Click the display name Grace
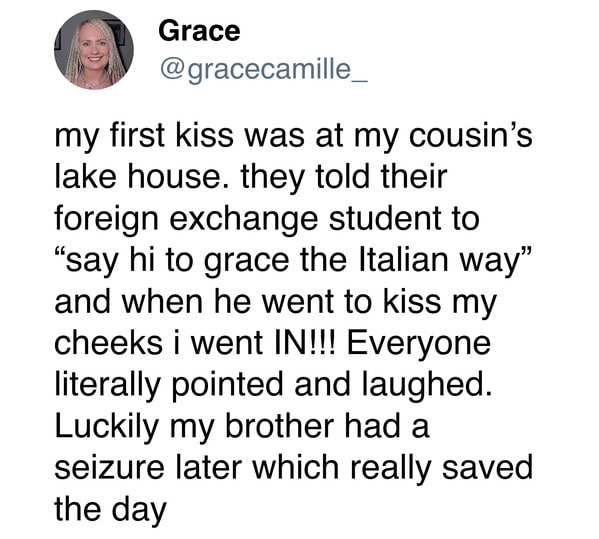Viewport: 599px width, 539px height. [199, 31]
